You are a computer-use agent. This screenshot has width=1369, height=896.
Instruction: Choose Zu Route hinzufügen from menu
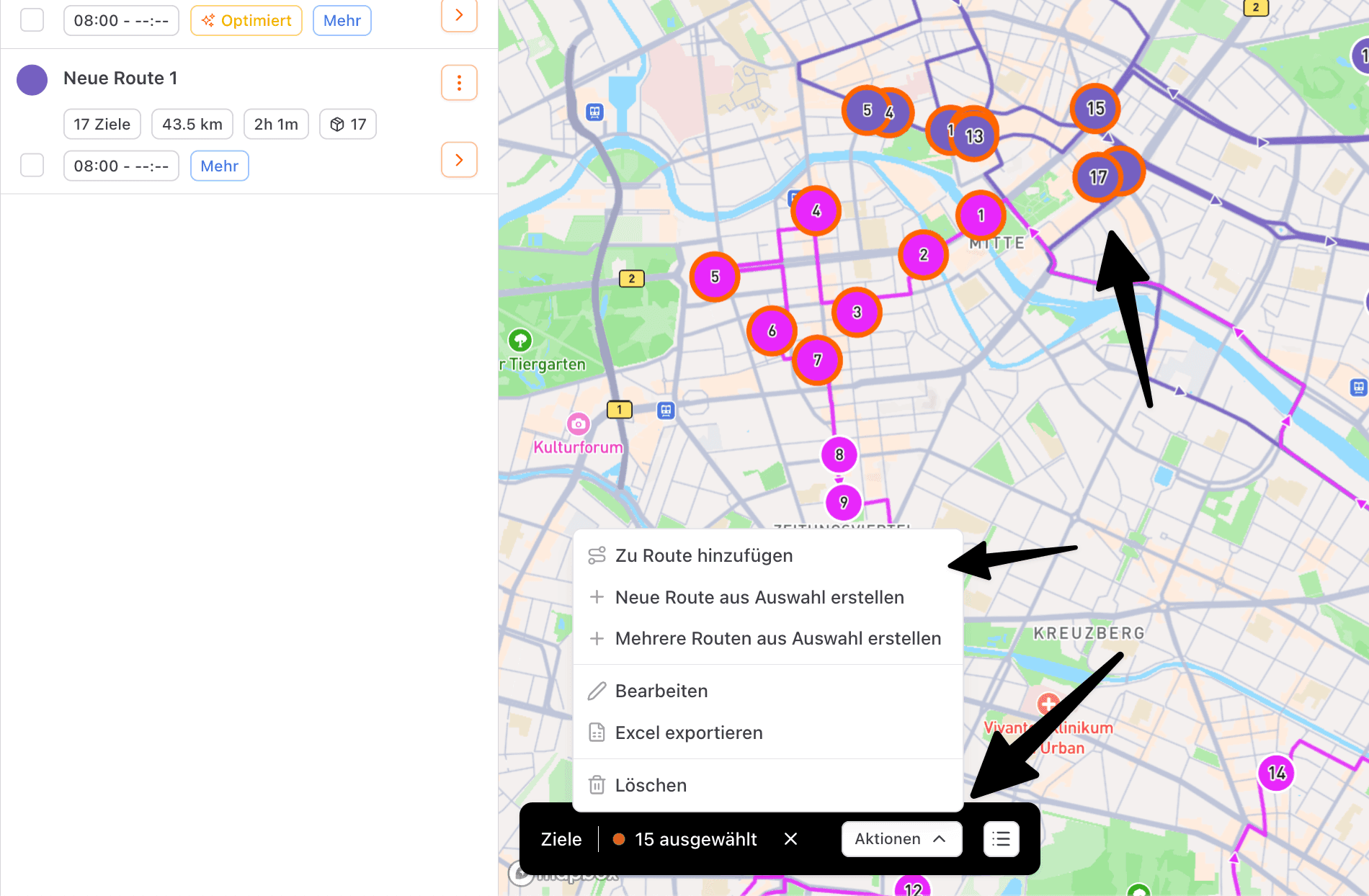tap(703, 555)
